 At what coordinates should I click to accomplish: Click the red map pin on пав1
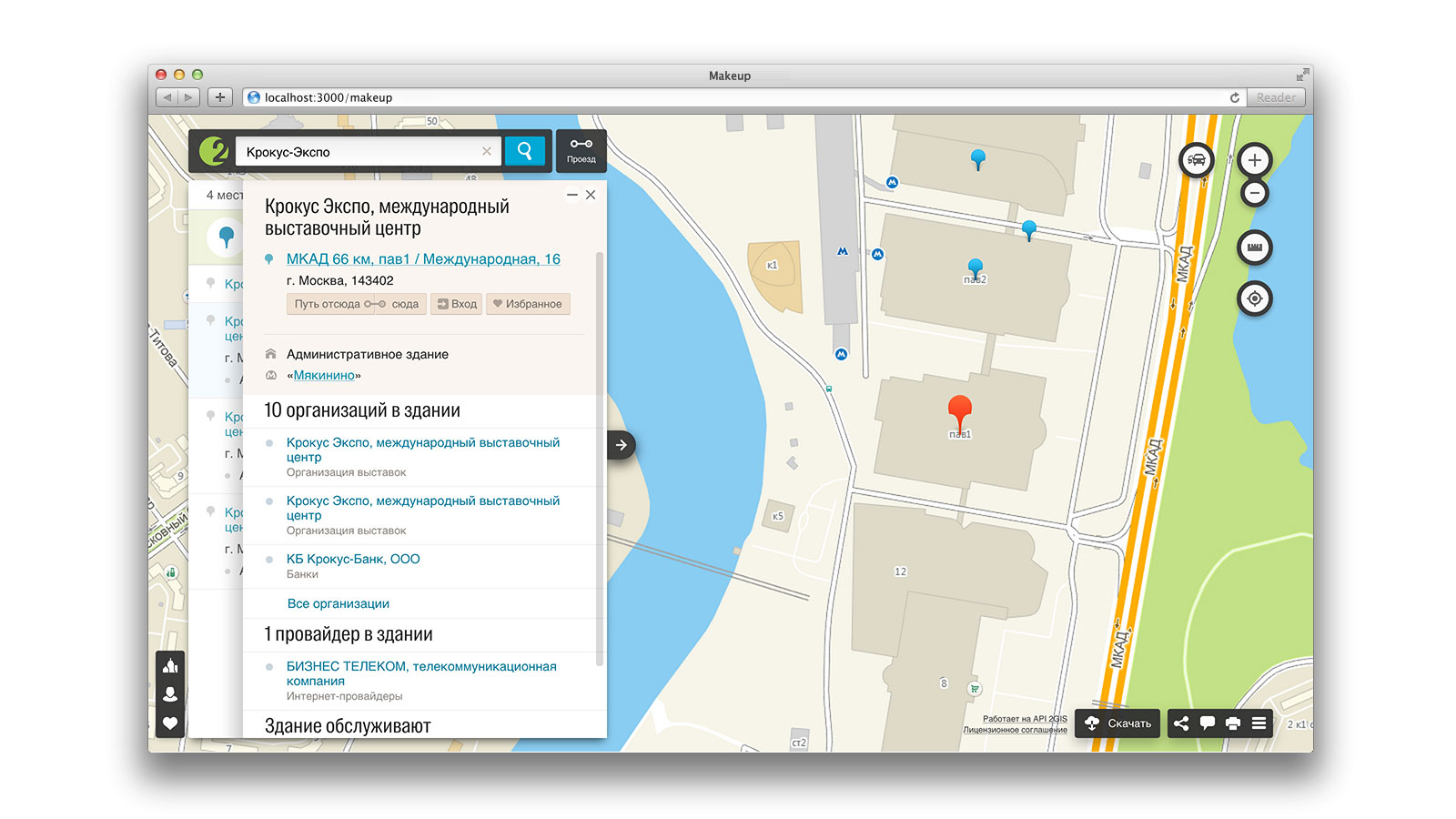(959, 412)
